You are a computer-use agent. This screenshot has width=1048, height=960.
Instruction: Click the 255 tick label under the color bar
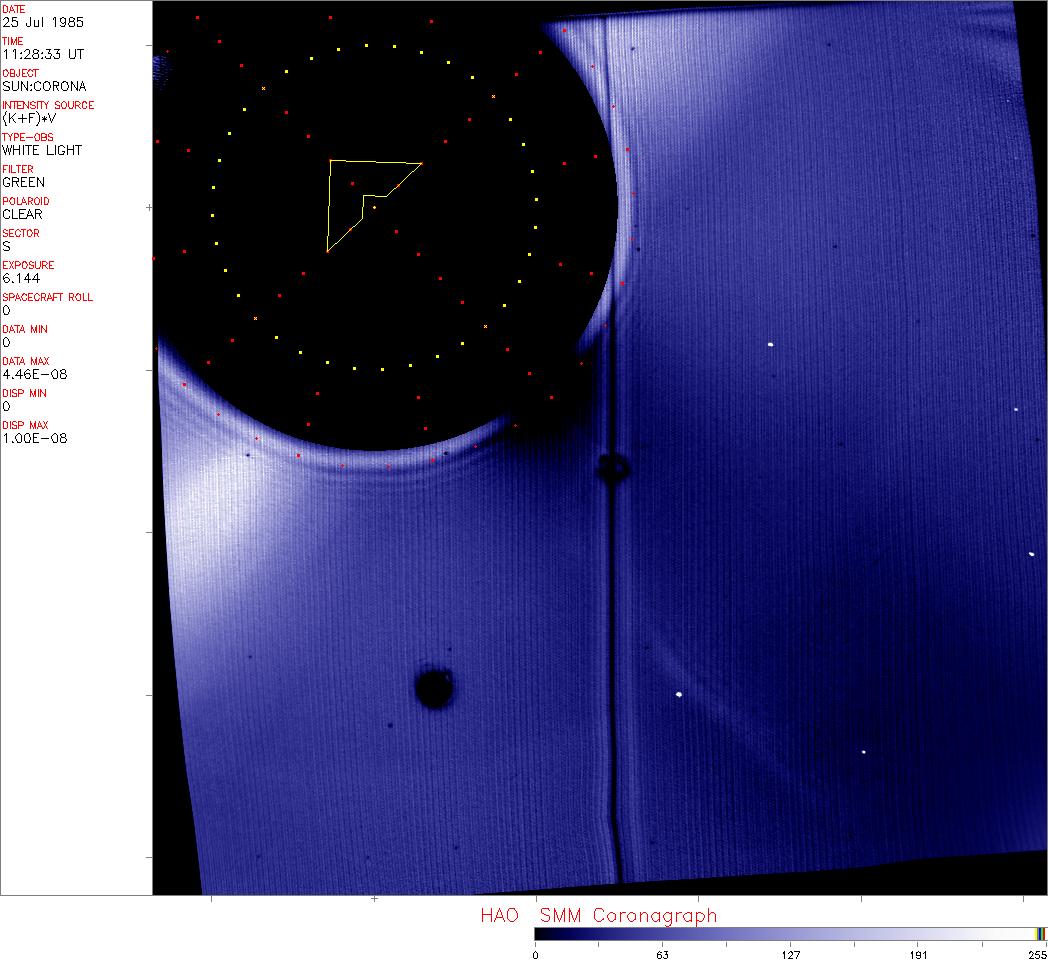pyautogui.click(x=1036, y=954)
